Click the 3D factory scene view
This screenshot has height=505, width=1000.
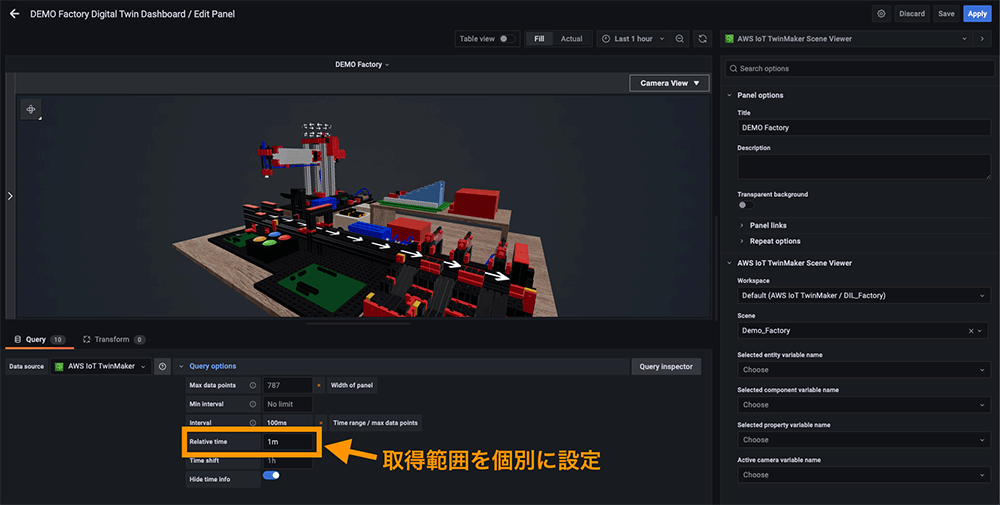tap(362, 206)
